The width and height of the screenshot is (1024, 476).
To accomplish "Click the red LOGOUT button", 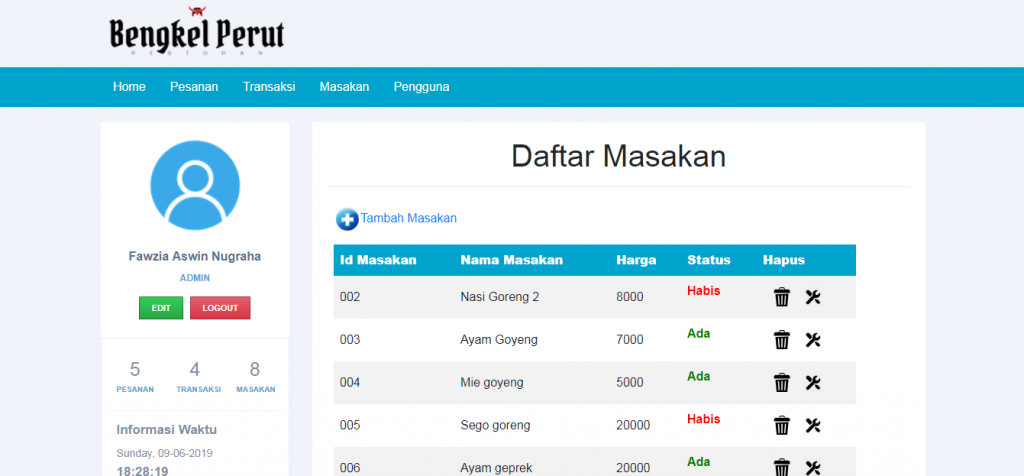I will 220,308.
